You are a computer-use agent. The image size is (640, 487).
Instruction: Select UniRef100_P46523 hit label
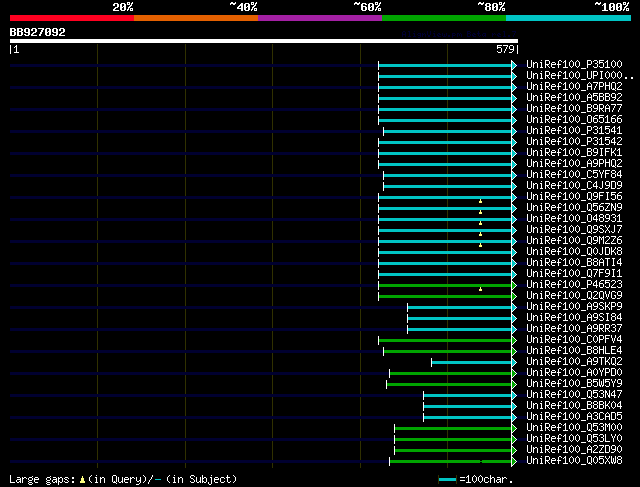(574, 285)
